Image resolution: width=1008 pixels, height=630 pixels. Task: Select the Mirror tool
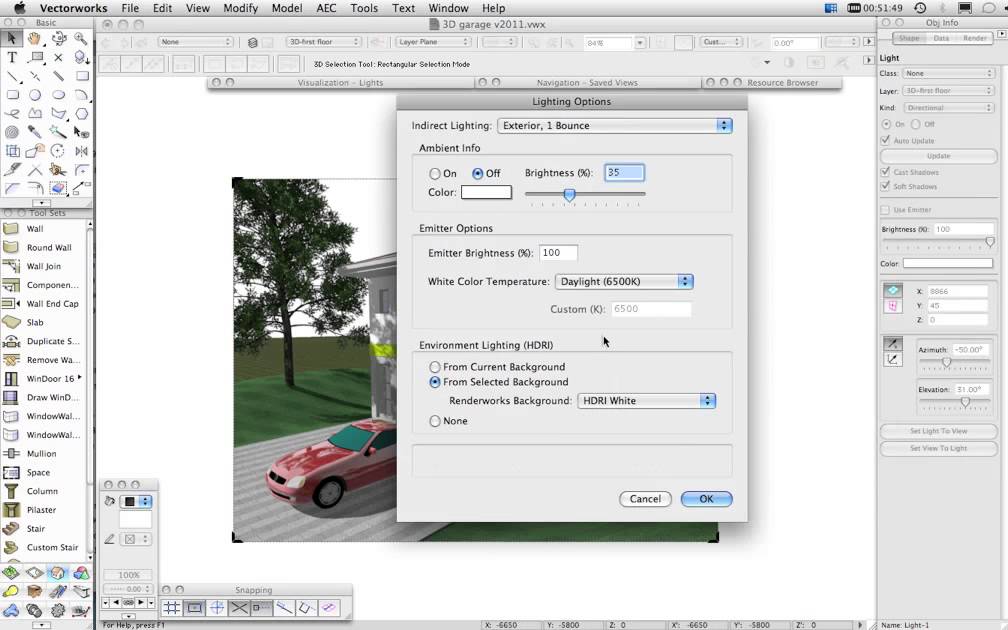pos(81,151)
